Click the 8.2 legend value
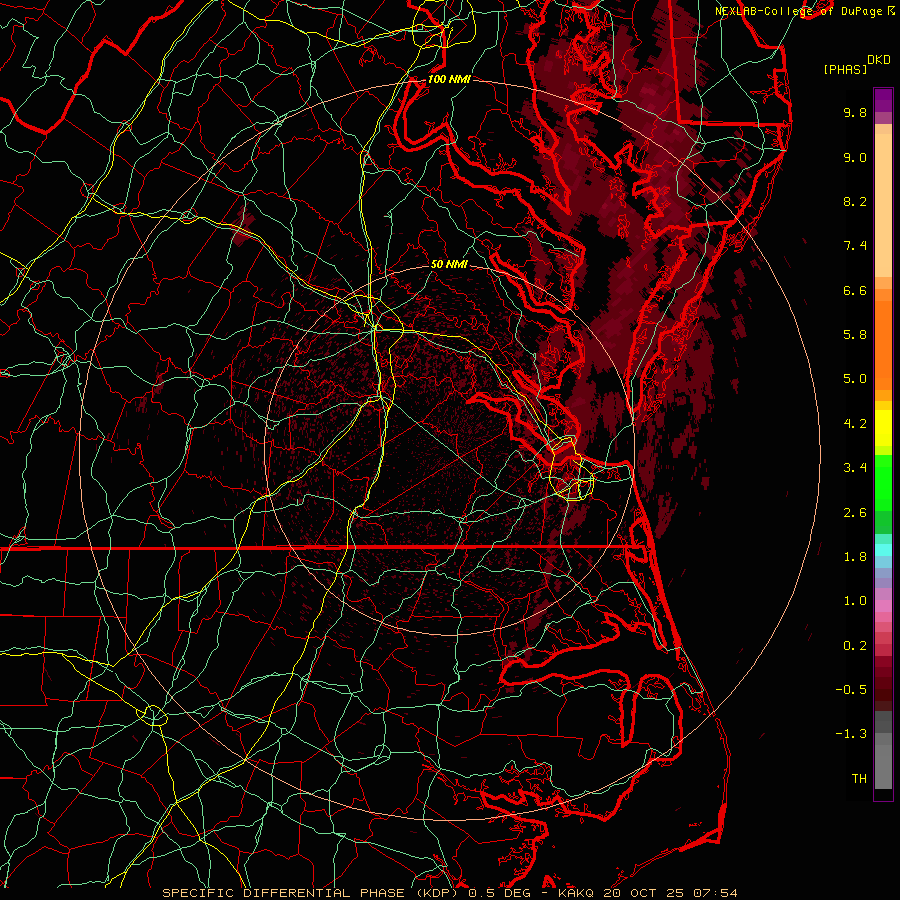900x900 pixels. click(x=855, y=201)
